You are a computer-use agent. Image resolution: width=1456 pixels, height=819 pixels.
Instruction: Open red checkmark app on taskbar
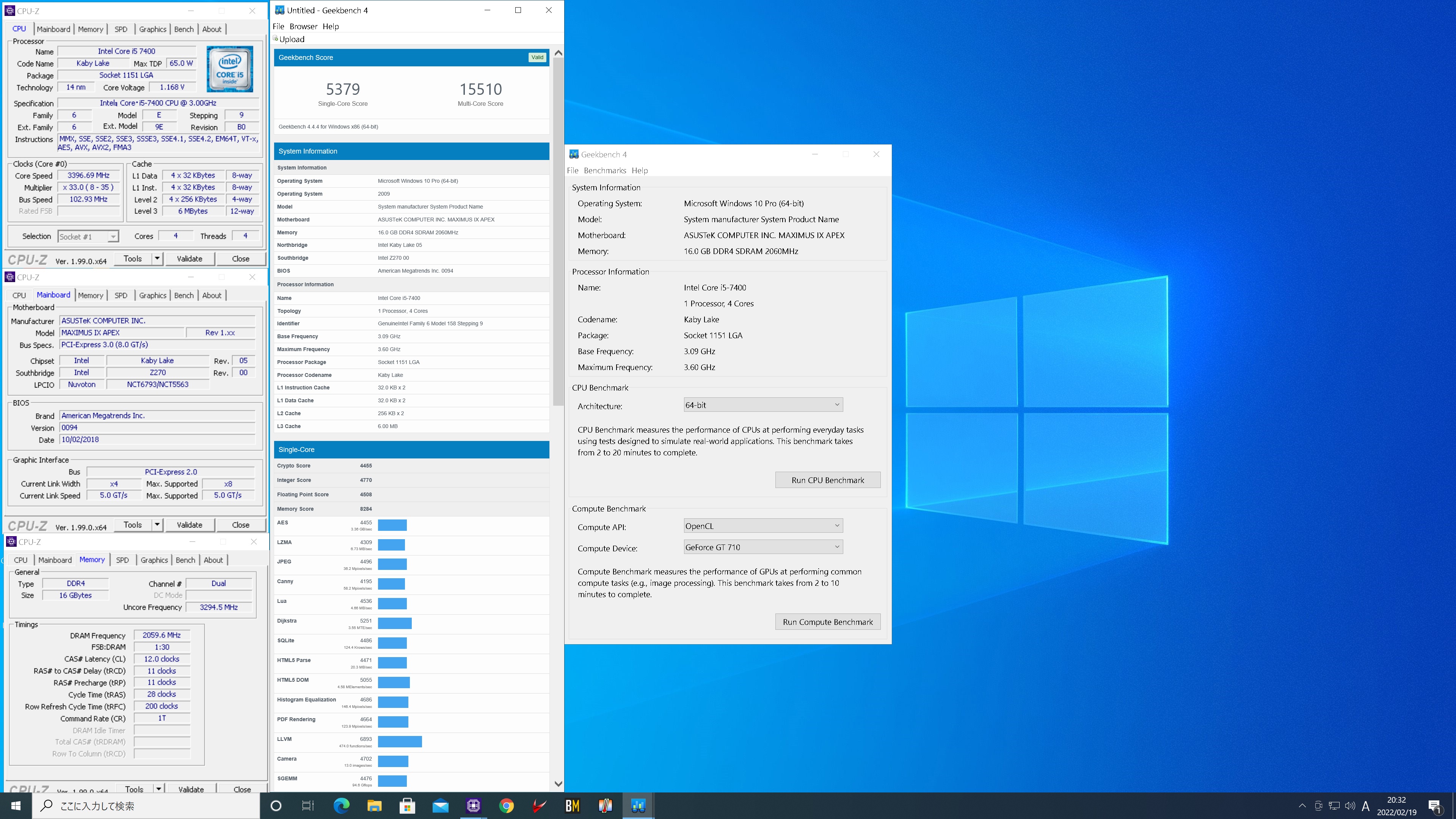(539, 805)
